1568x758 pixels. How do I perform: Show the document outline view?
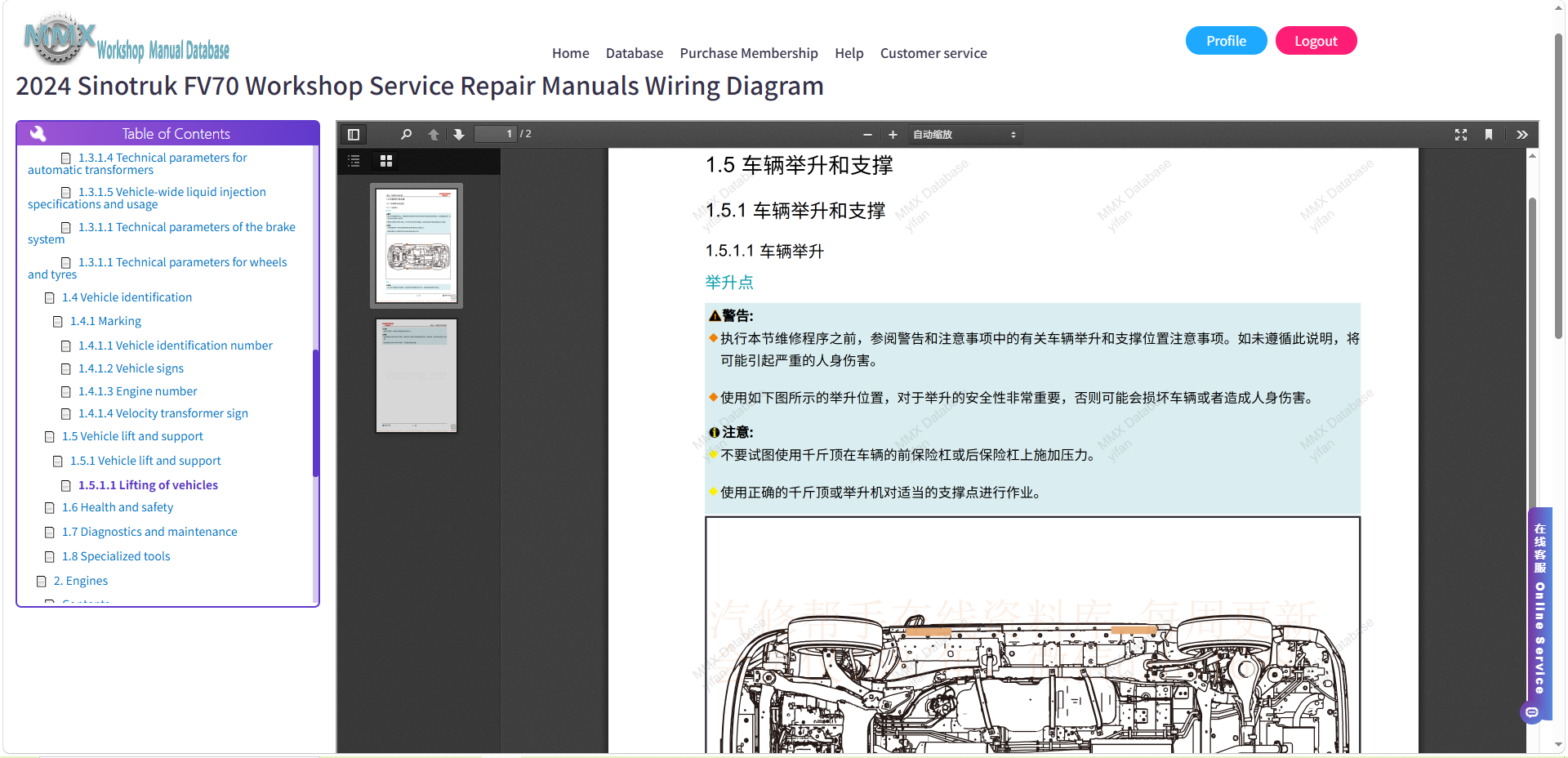[354, 161]
